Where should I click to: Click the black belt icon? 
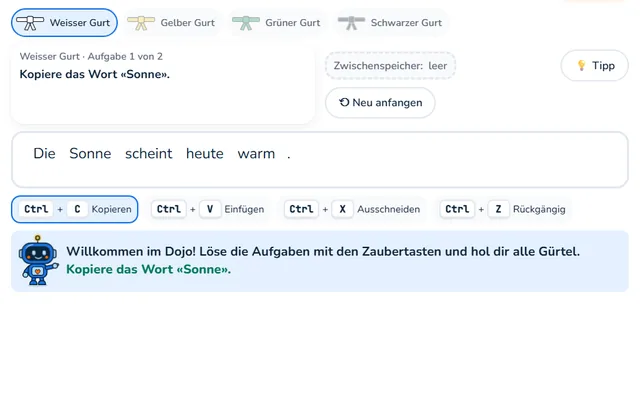tap(351, 23)
